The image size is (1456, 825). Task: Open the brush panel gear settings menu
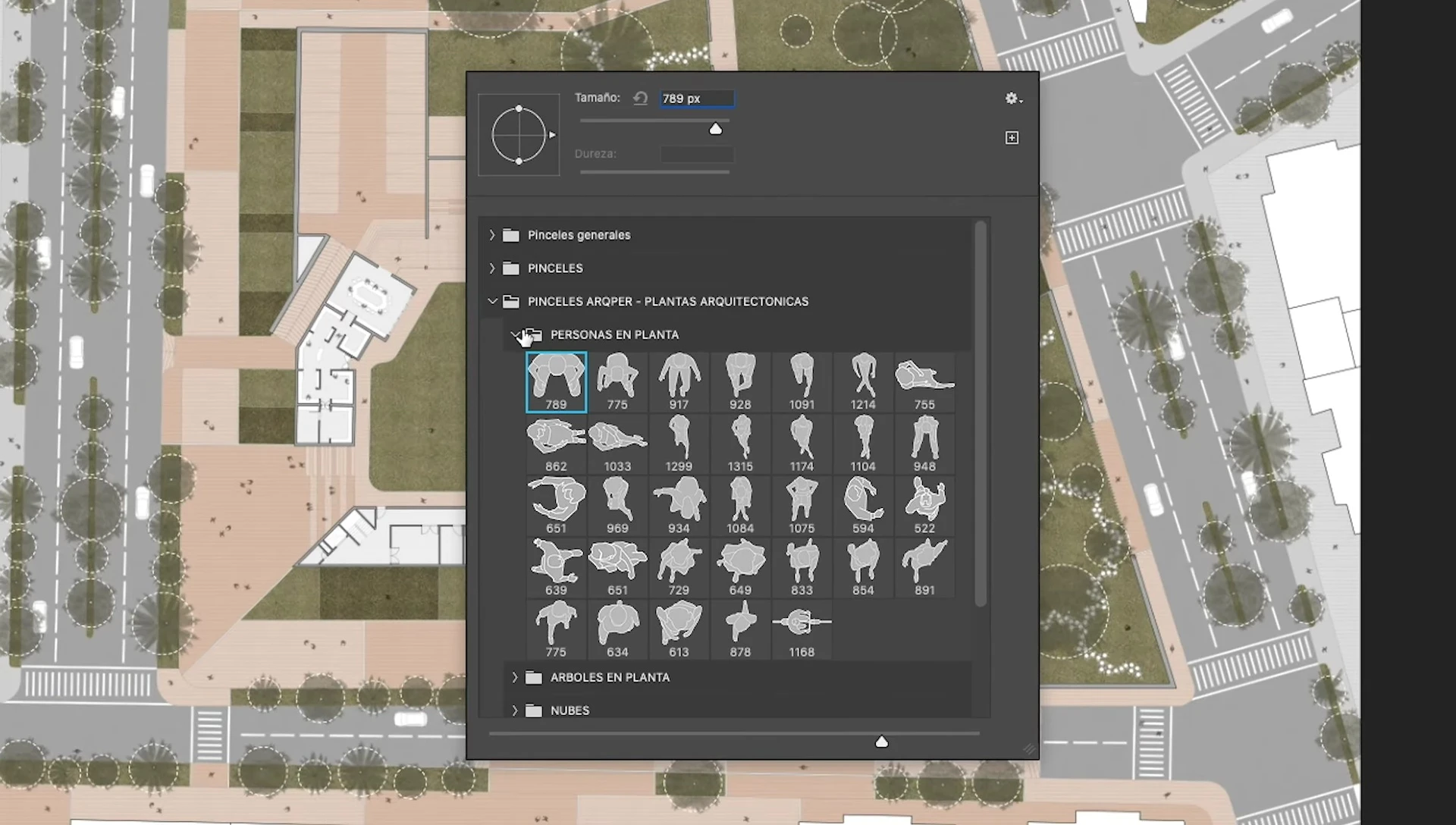point(1013,99)
